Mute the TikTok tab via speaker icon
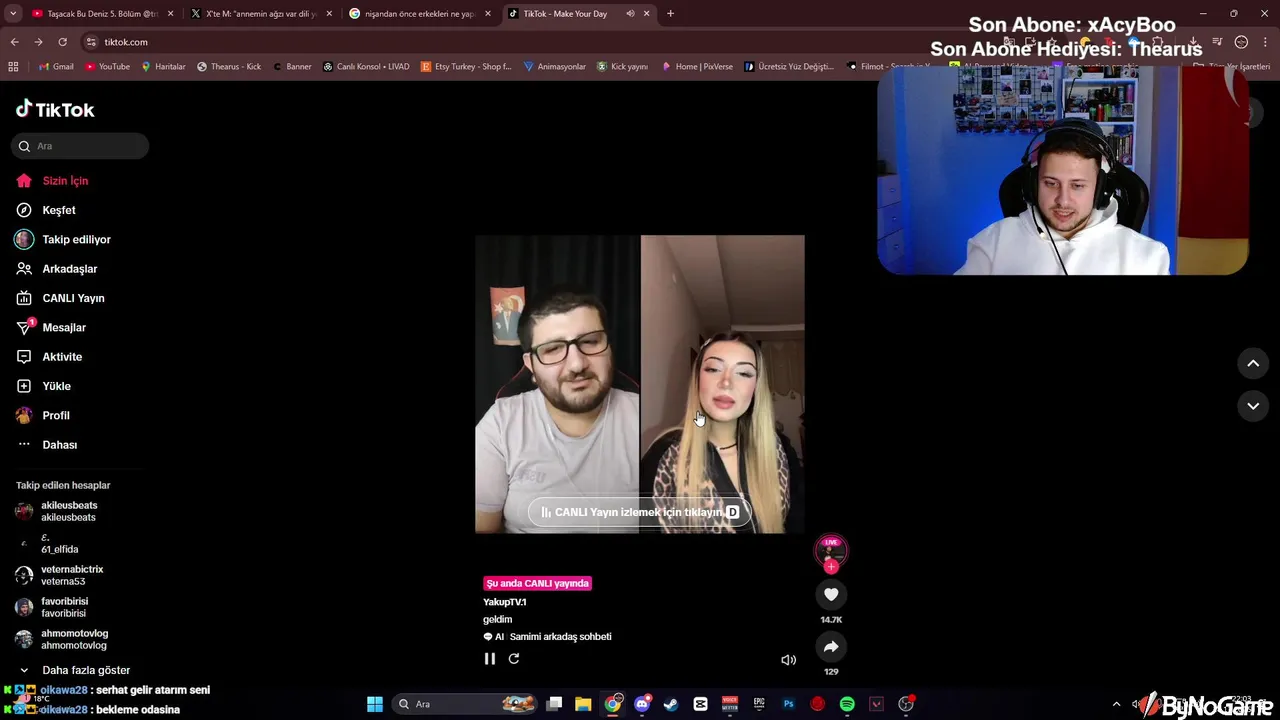The height and width of the screenshot is (720, 1280). click(630, 14)
